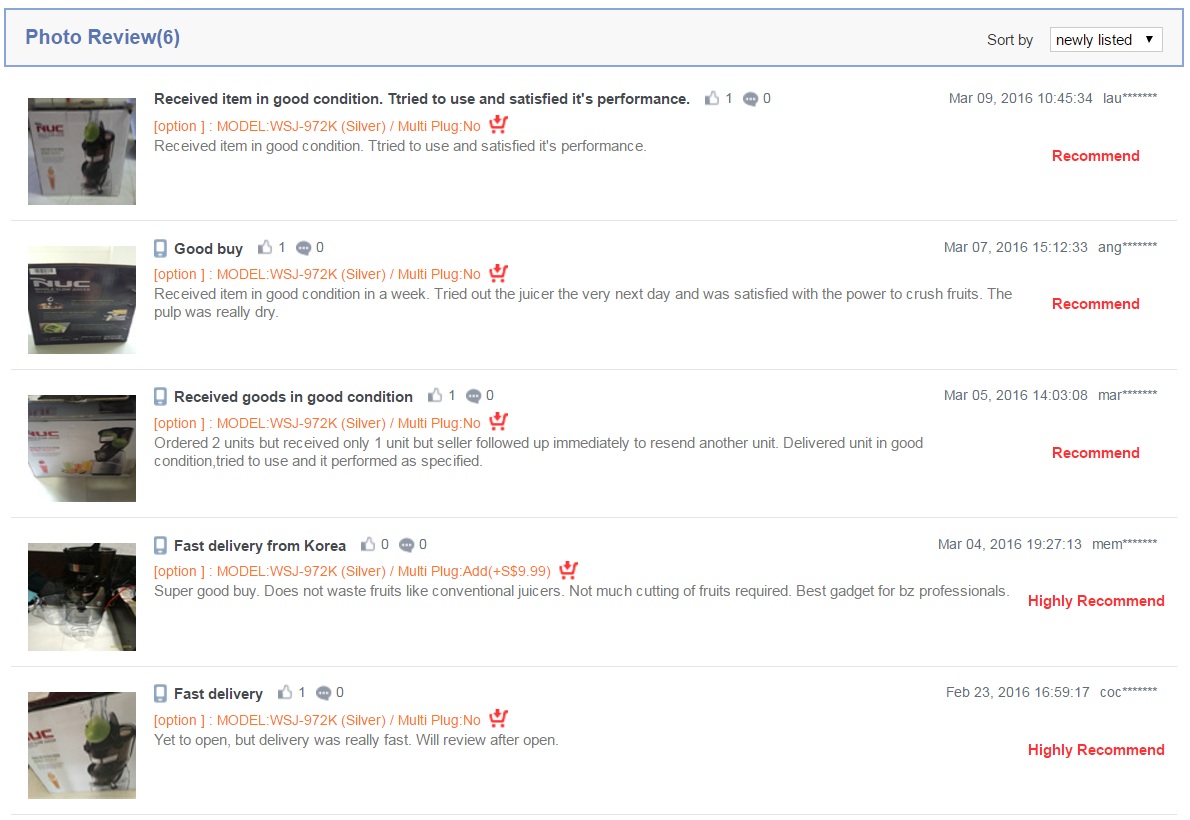Enlarge the 'Fast delivery from Korea' review photo
Viewport: 1190px width, 820px height.
pyautogui.click(x=82, y=597)
